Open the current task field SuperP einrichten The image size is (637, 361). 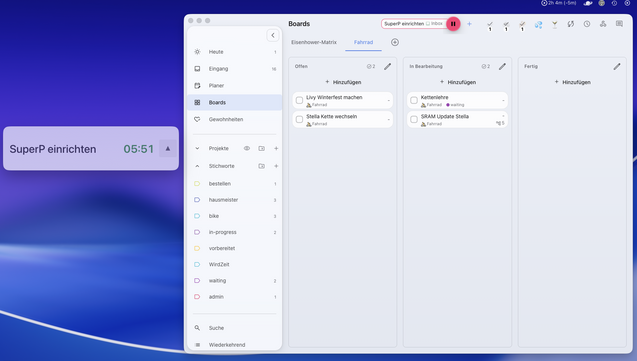click(x=414, y=24)
